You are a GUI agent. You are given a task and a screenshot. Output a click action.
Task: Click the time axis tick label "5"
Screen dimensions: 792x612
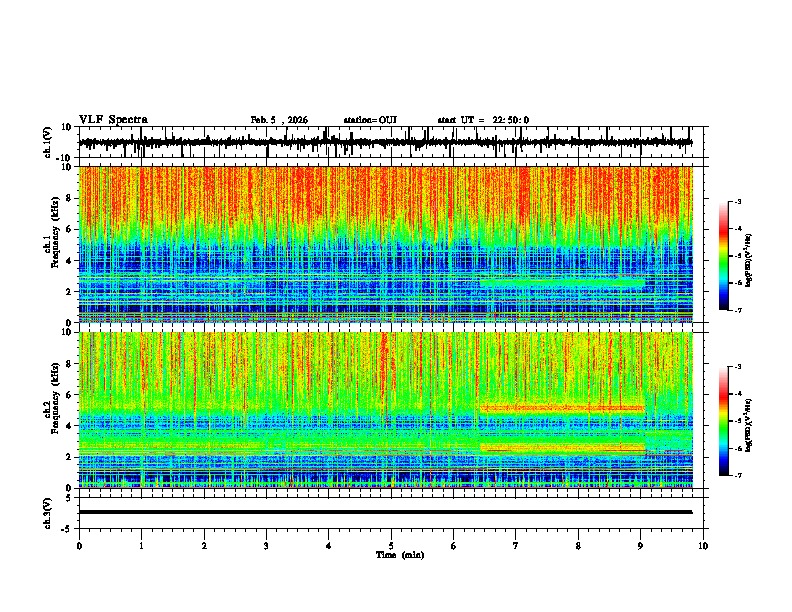[391, 546]
